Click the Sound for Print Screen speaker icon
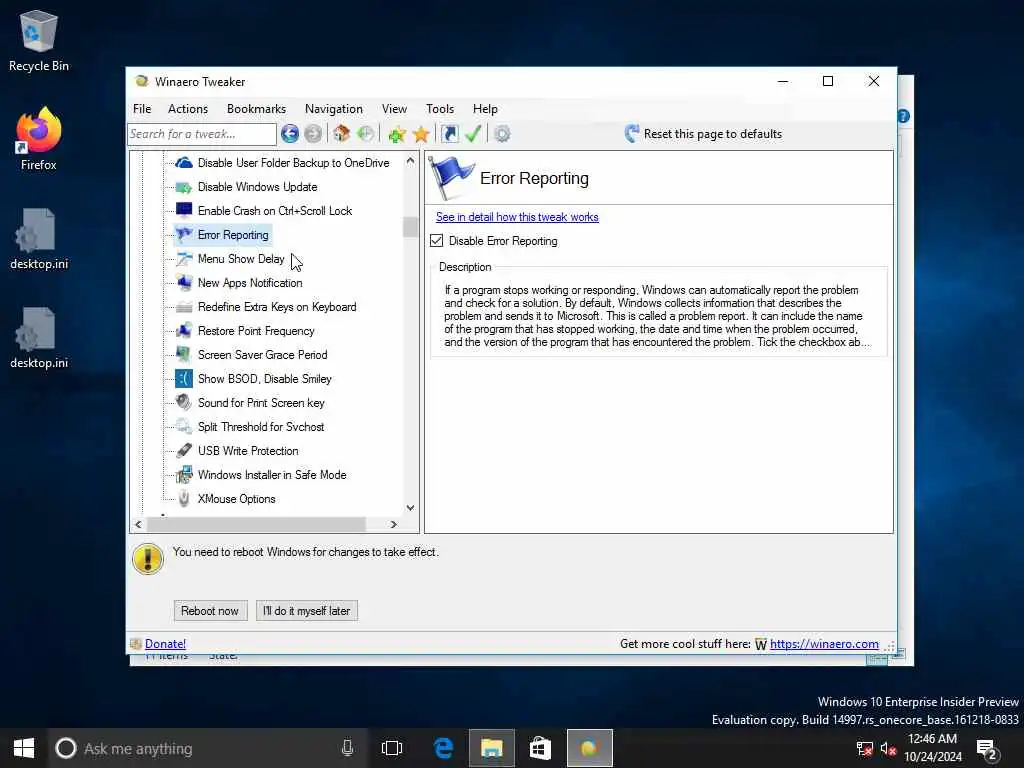This screenshot has width=1024, height=768. 184,402
